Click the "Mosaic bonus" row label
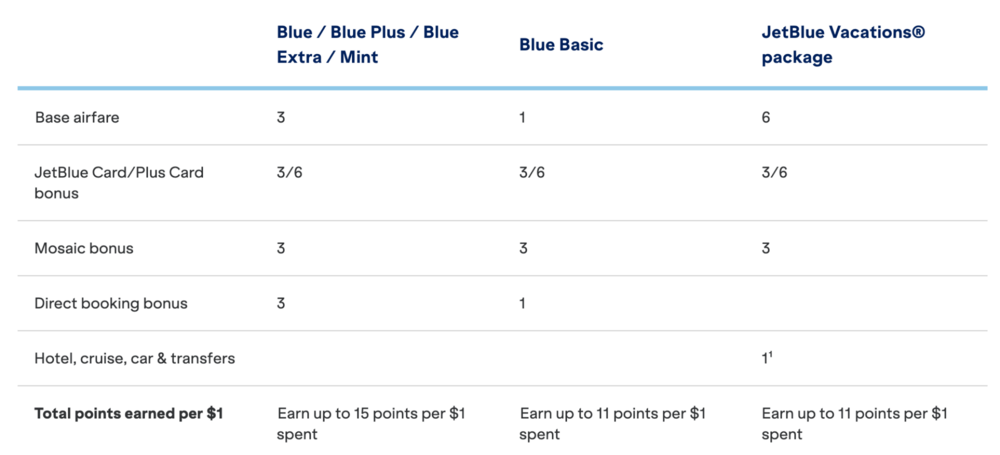1000x455 pixels. pos(83,248)
